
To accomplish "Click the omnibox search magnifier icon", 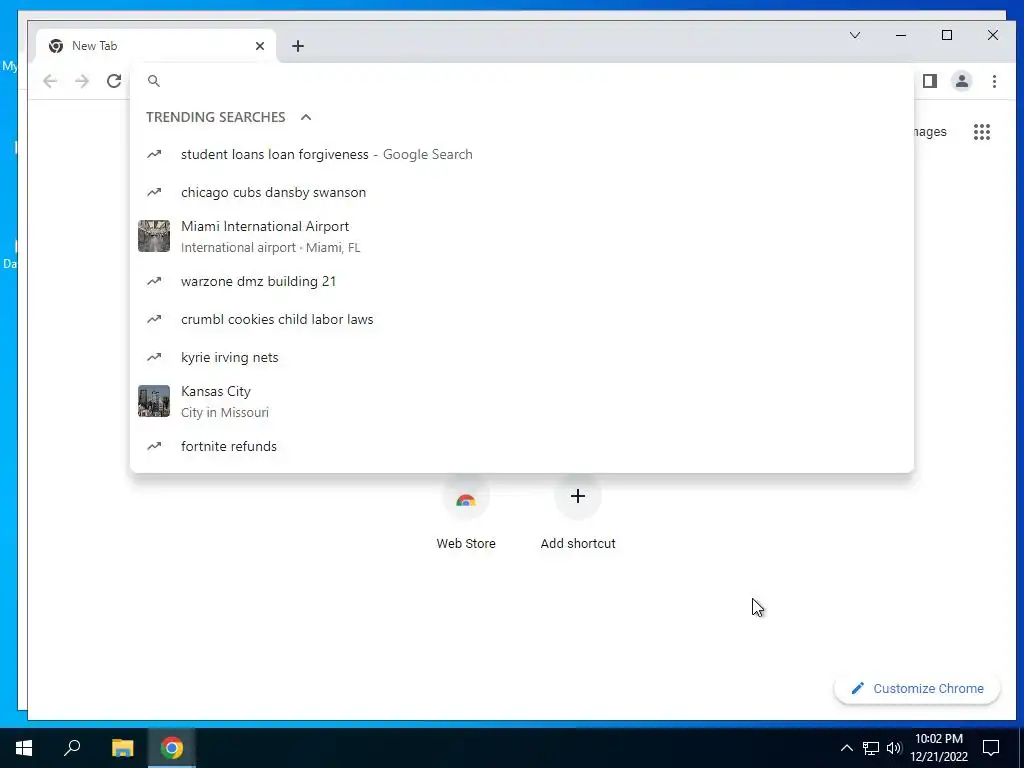I will (x=154, y=81).
